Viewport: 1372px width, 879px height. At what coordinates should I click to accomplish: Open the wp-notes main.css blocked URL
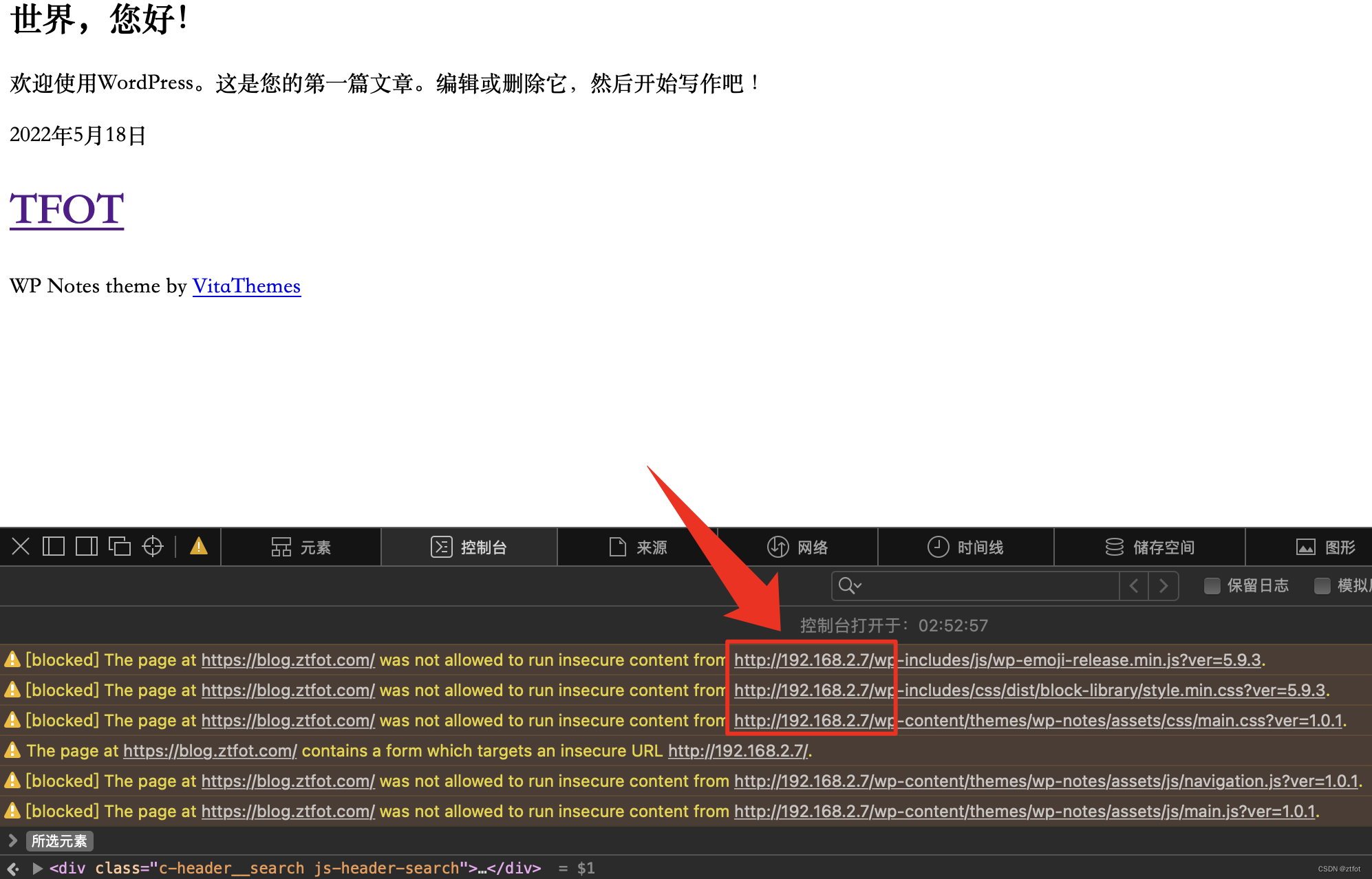(1038, 721)
